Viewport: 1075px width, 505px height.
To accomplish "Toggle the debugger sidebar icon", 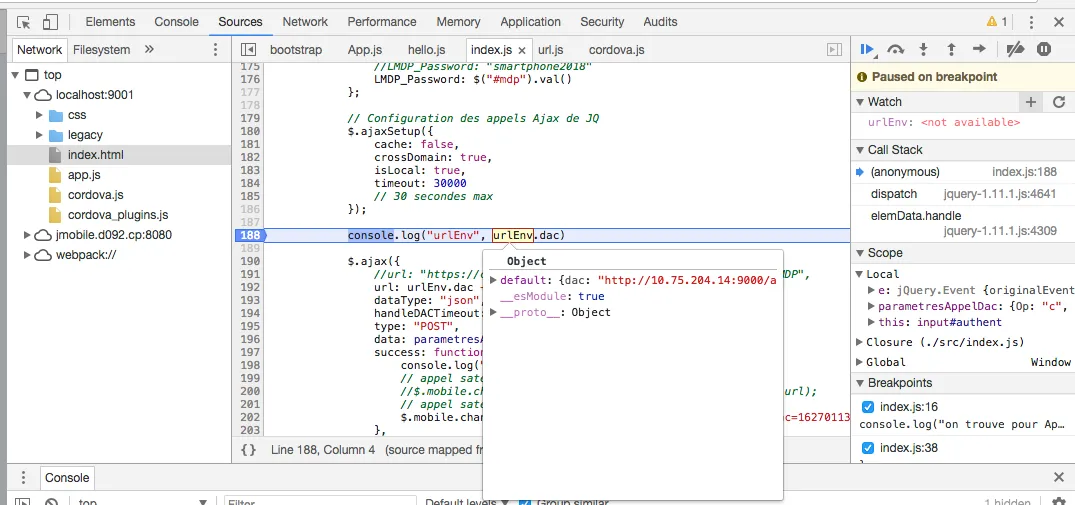I will [x=834, y=49].
